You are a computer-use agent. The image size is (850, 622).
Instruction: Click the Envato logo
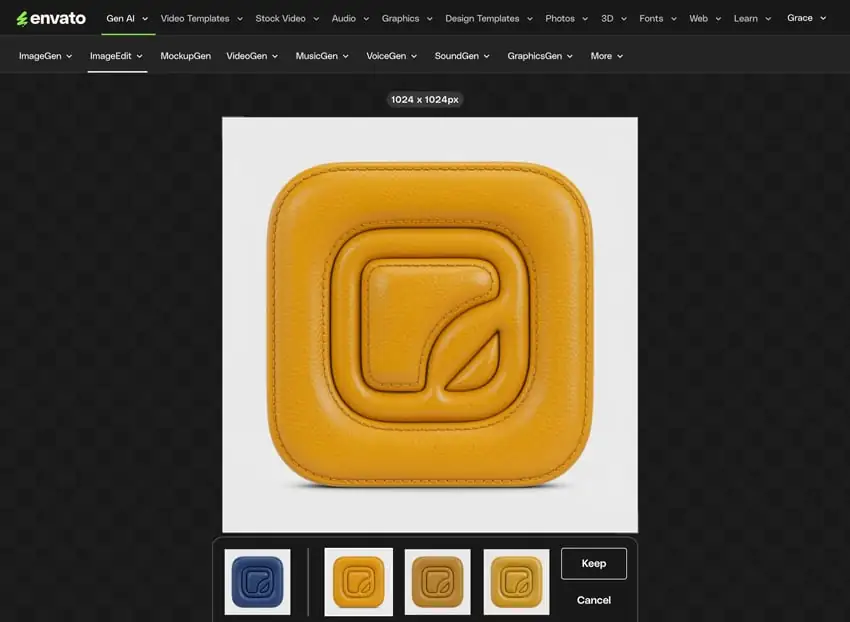pos(51,18)
